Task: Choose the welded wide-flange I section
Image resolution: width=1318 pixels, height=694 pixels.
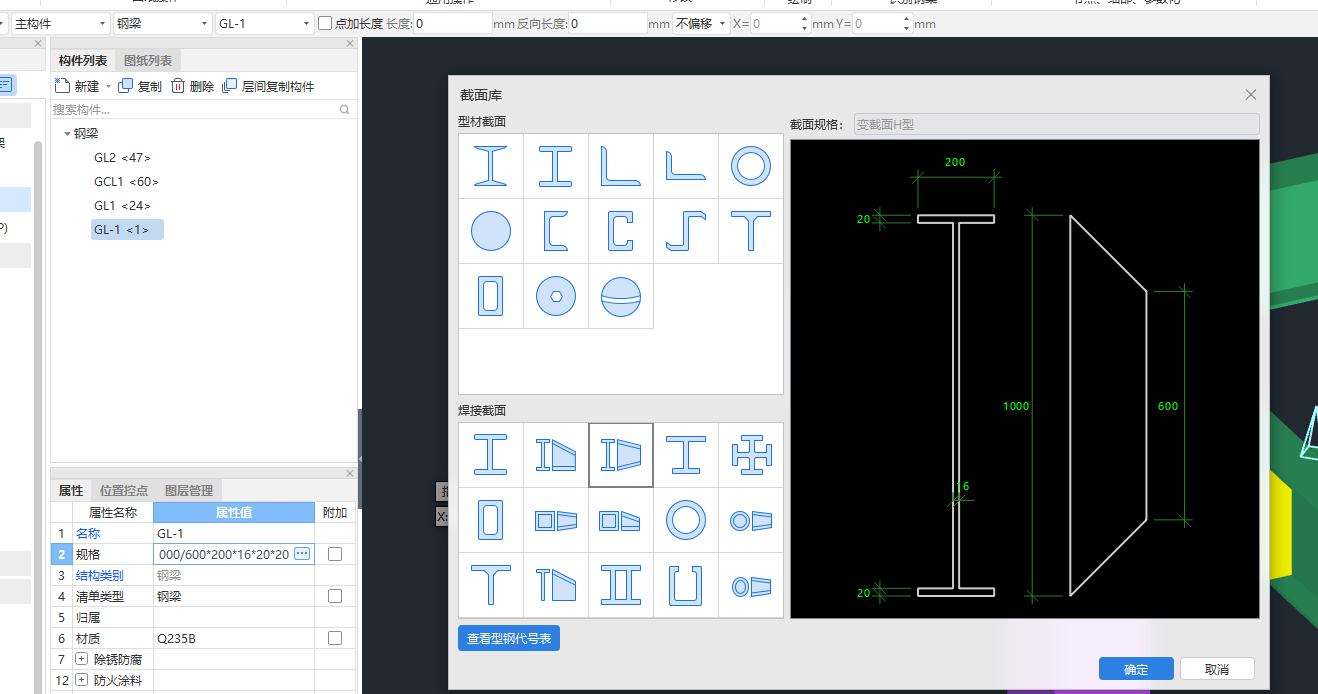Action: point(686,455)
